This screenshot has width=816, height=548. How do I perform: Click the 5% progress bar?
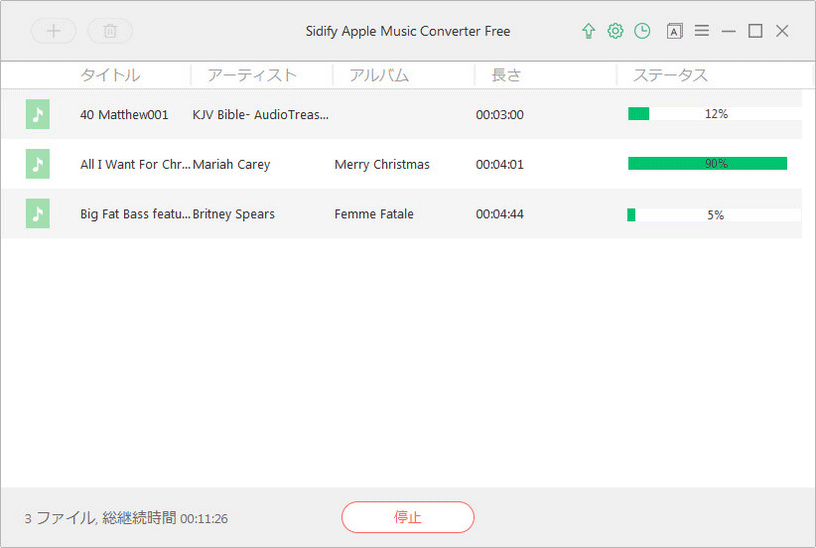click(x=714, y=215)
